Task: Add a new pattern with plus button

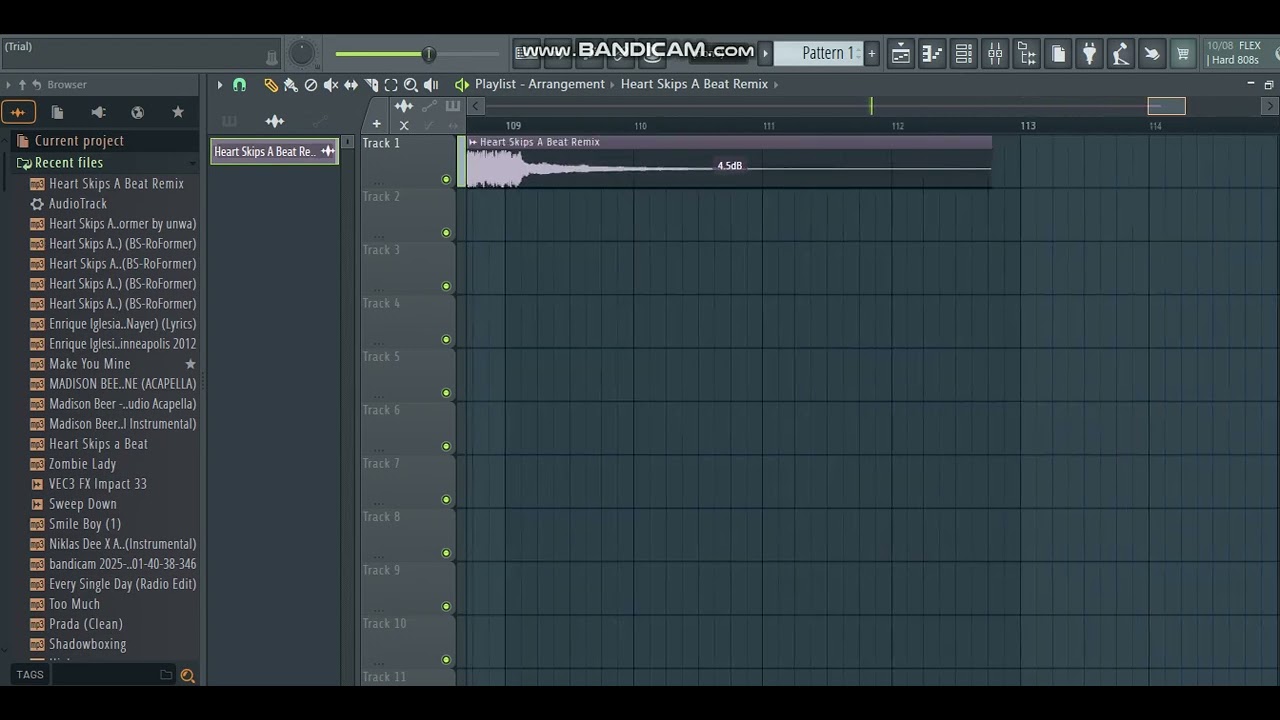Action: [871, 53]
